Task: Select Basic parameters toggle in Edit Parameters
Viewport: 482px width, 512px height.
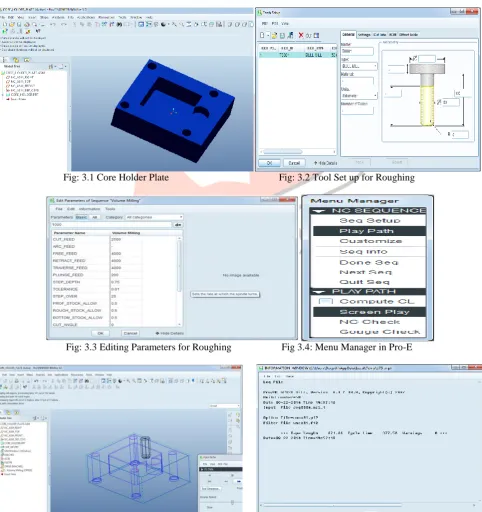Action: click(81, 217)
